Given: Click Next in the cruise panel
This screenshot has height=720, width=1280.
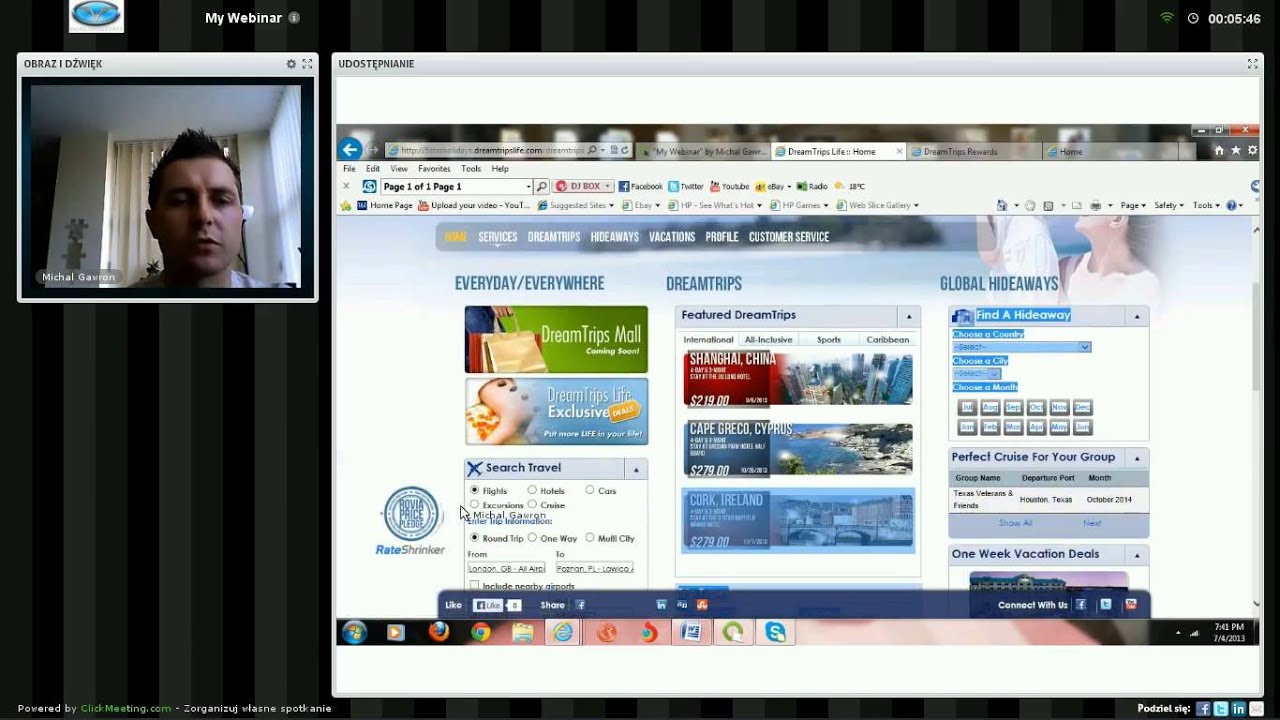Looking at the screenshot, I should 1092,523.
